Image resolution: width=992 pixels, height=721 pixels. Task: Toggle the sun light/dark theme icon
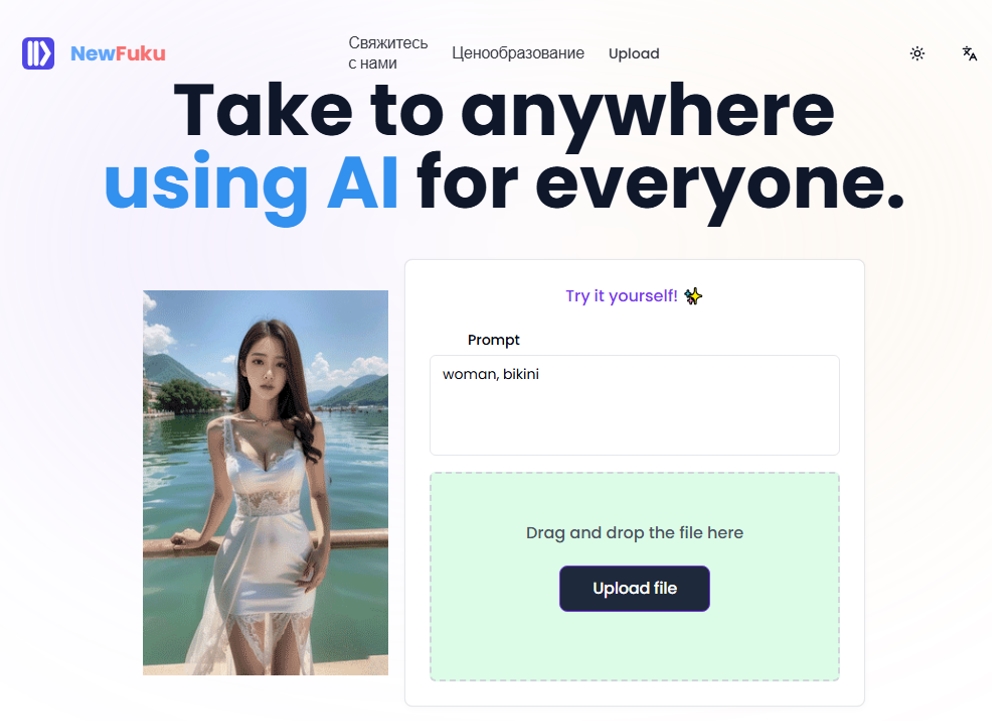tap(917, 53)
